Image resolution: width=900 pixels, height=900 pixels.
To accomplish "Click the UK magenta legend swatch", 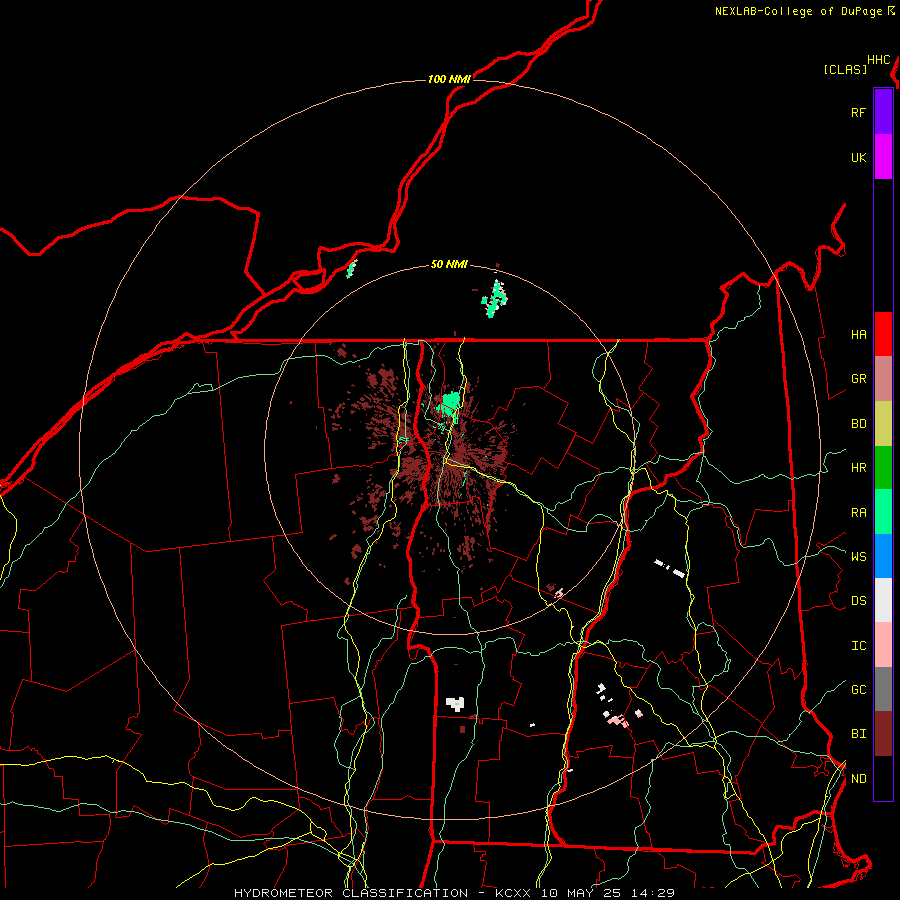I will [883, 157].
